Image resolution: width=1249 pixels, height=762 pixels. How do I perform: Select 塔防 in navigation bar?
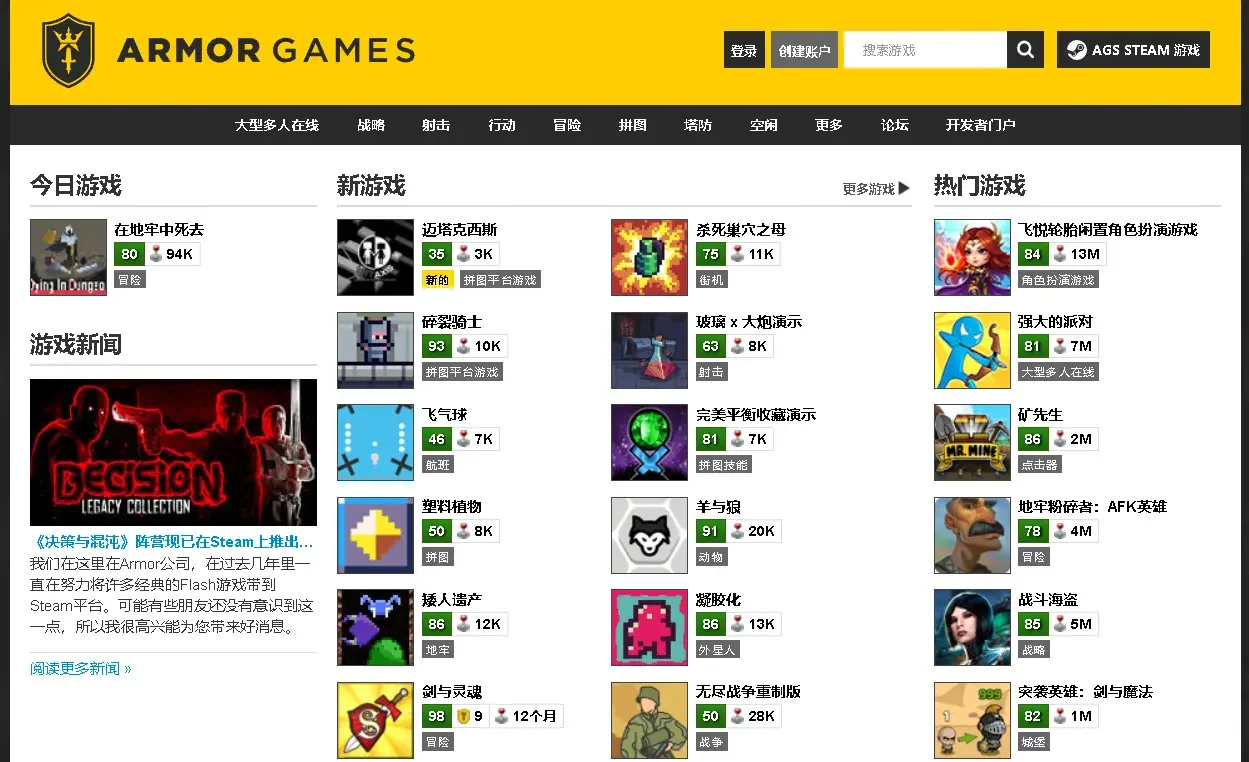[x=698, y=125]
